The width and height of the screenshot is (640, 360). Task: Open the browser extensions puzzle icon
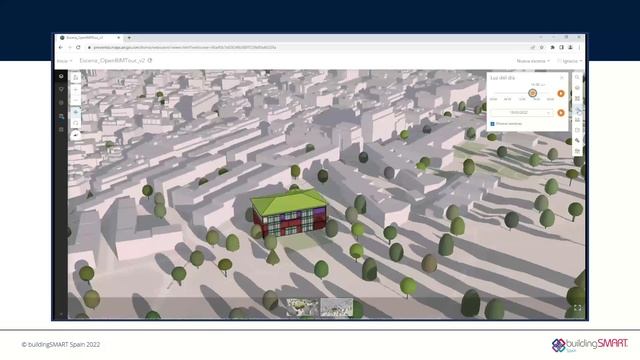tap(552, 48)
